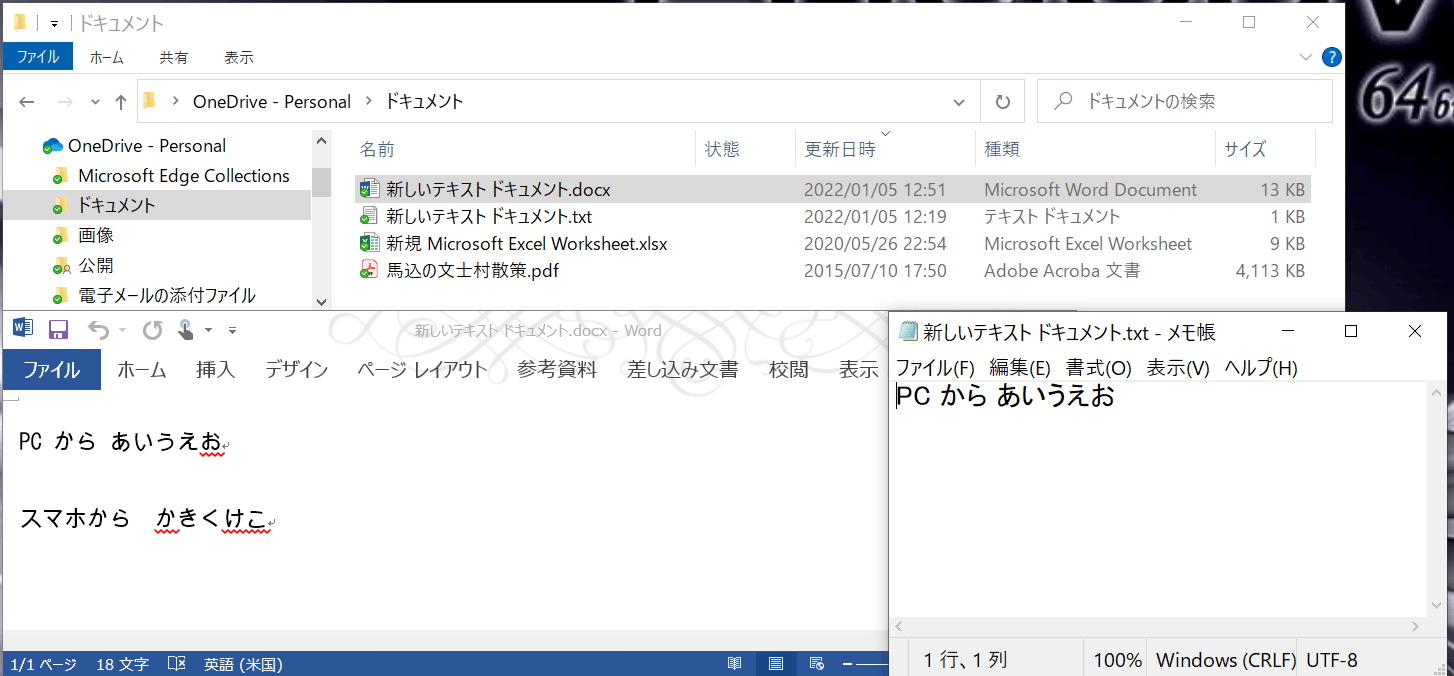Screen dimensions: 1454x676
Task: Click OneDrive - Personal in the address bar
Action: (272, 101)
